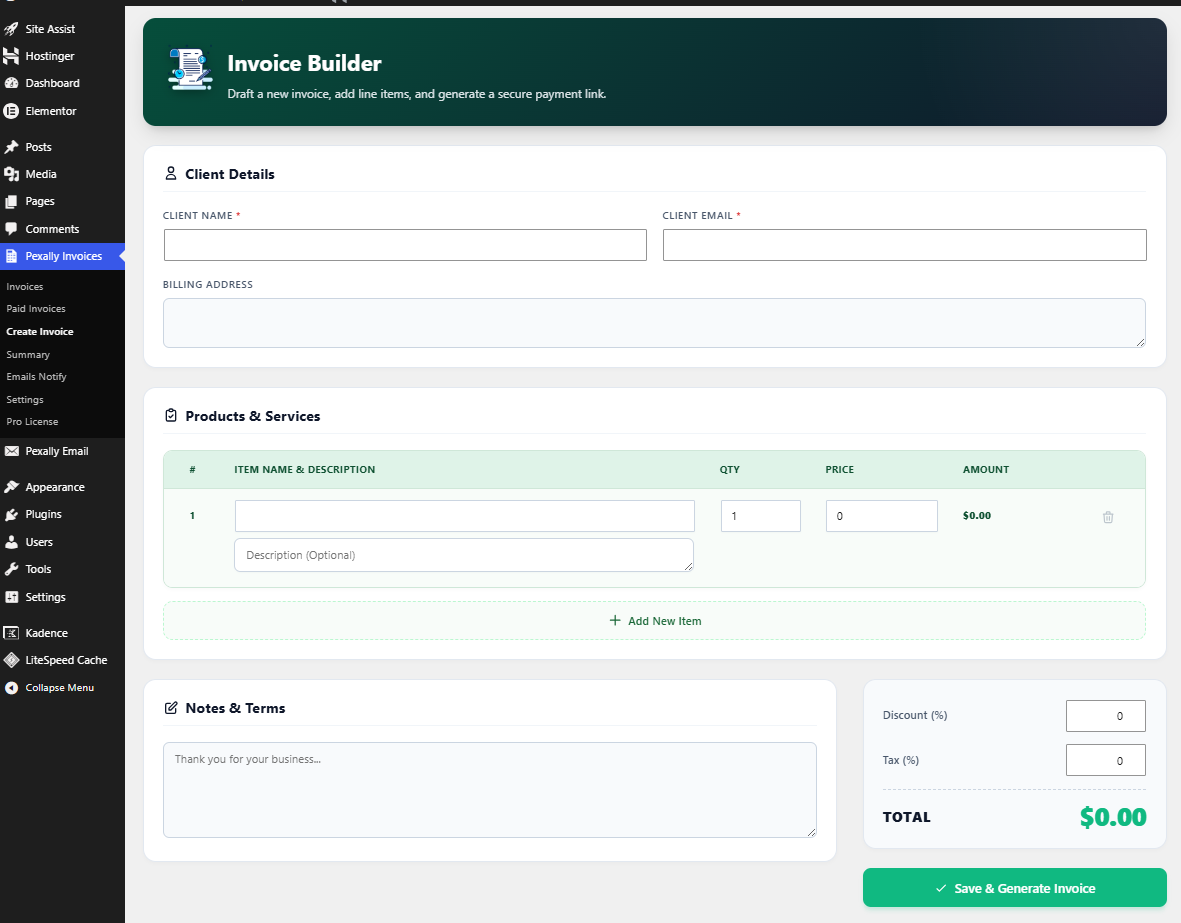1181x923 pixels.
Task: Click the Appearance paintbrush icon
Action: (11, 487)
